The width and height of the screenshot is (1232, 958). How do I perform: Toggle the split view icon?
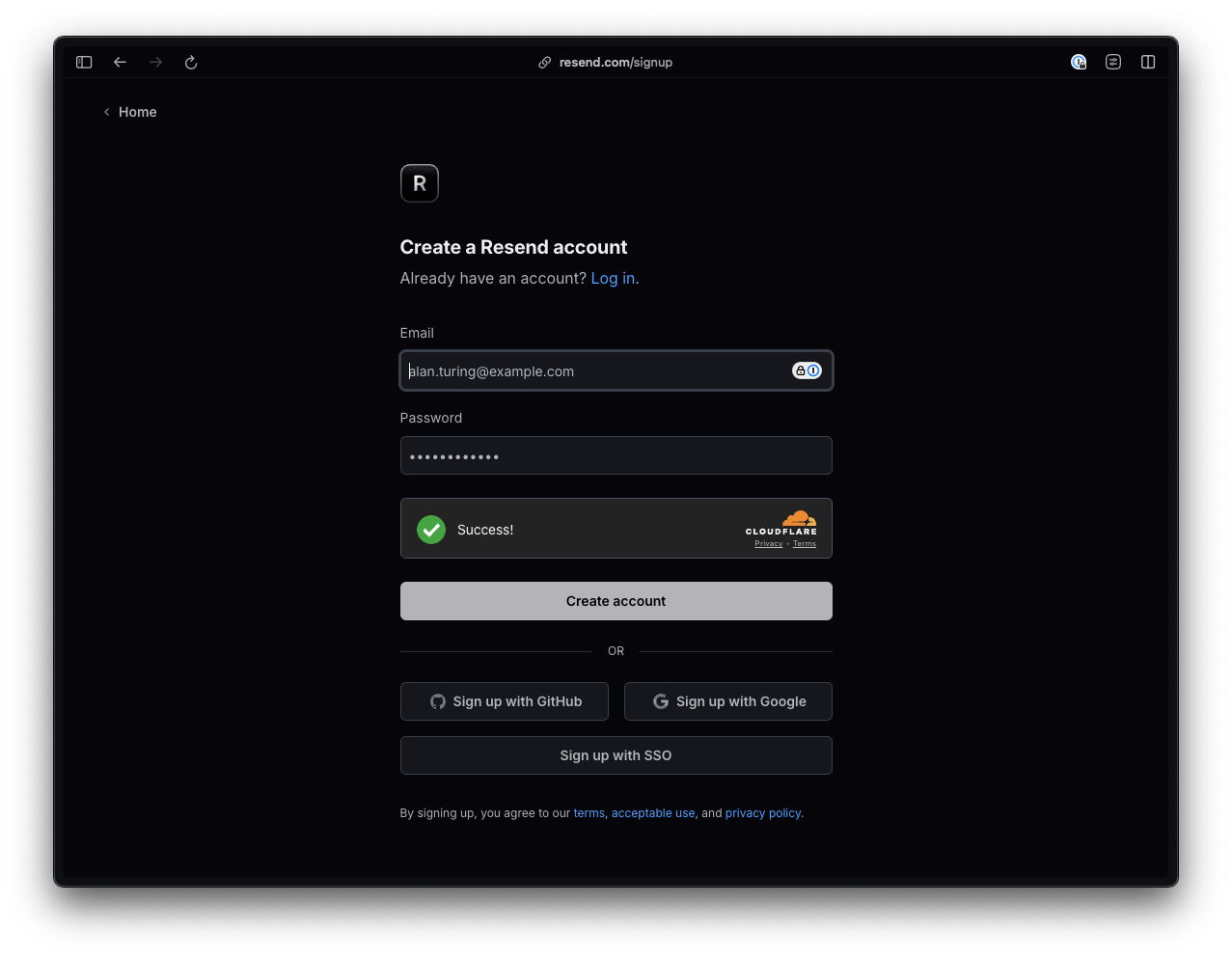(1148, 62)
